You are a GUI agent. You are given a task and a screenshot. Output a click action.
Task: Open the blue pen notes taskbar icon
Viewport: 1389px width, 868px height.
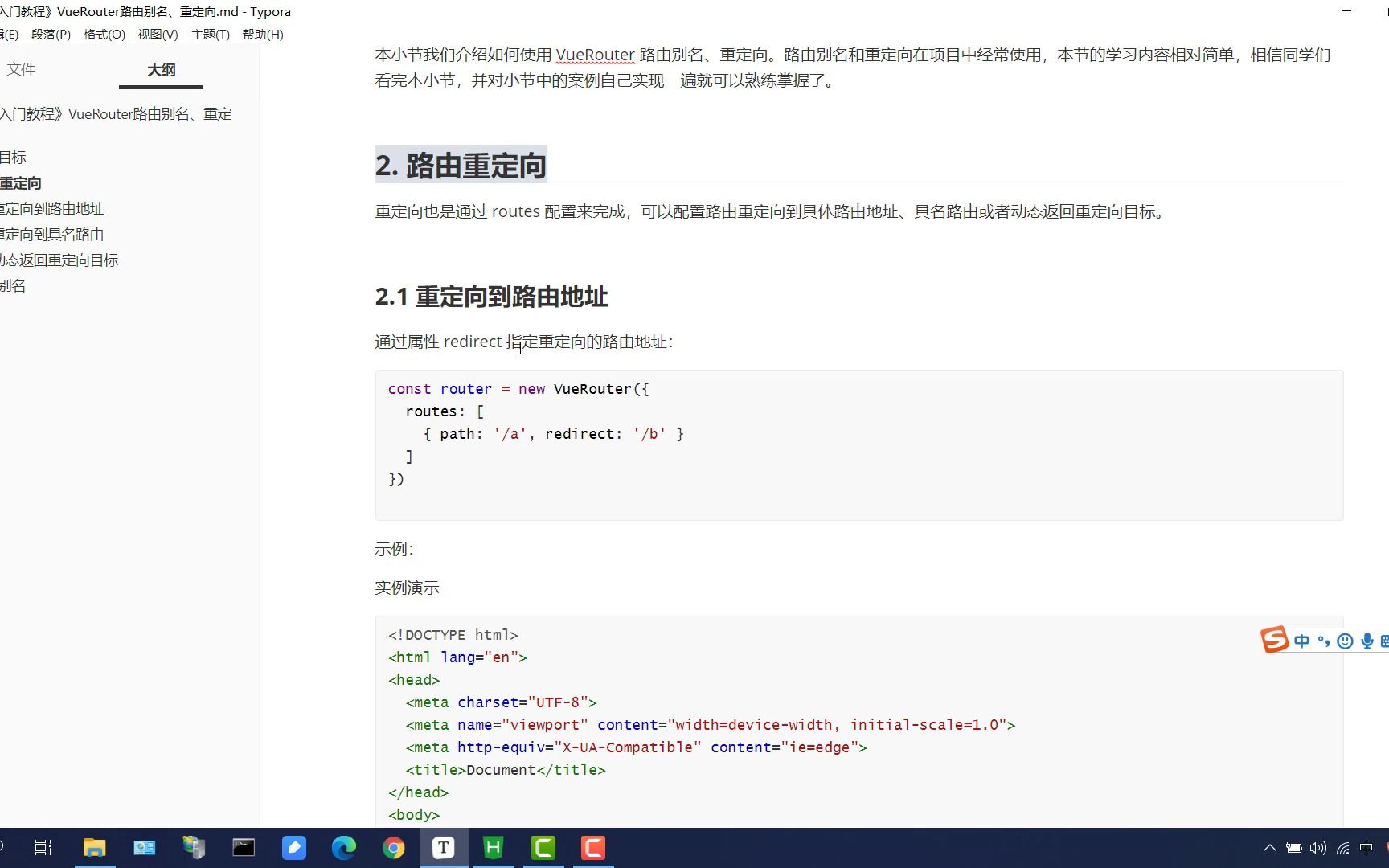pyautogui.click(x=294, y=848)
